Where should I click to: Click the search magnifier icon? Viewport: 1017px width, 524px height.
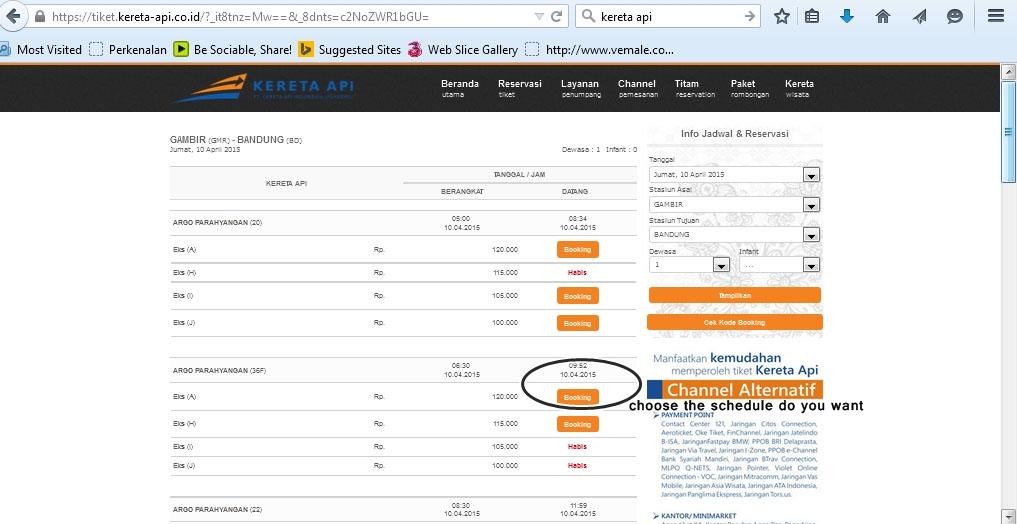(x=588, y=17)
